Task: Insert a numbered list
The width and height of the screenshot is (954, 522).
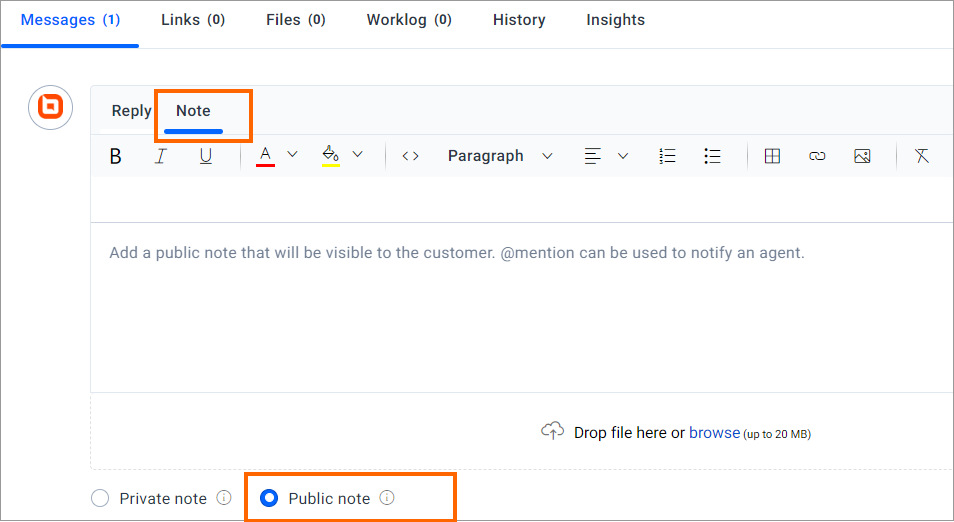Action: (x=667, y=156)
